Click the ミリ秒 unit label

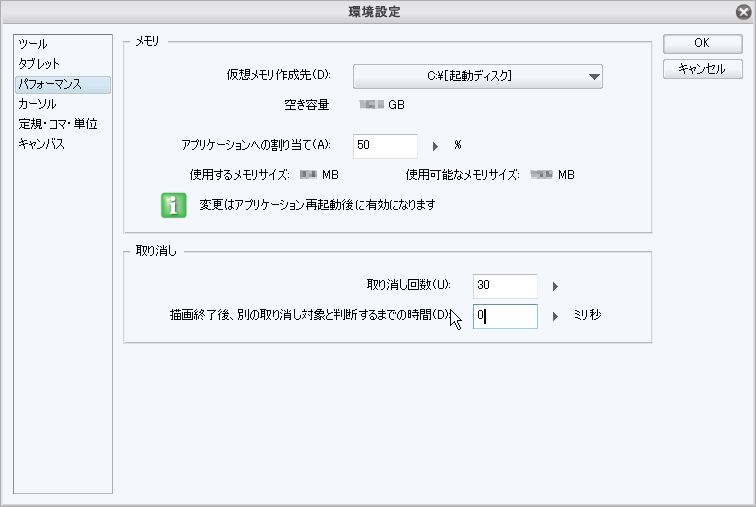[587, 315]
